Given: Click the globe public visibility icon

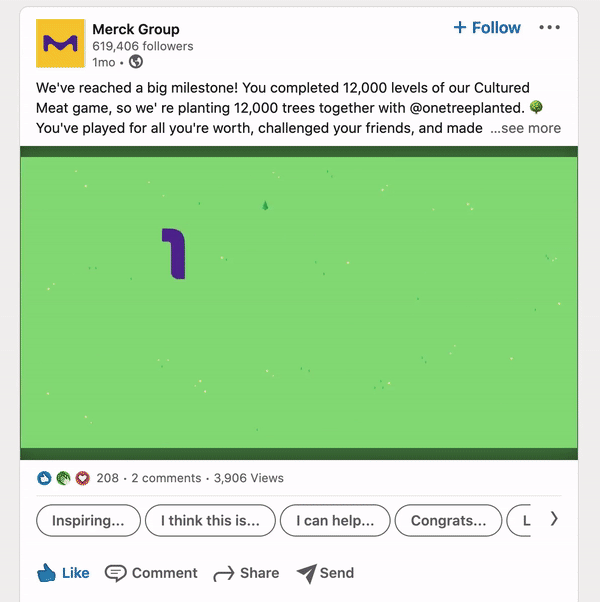Looking at the screenshot, I should [136, 62].
